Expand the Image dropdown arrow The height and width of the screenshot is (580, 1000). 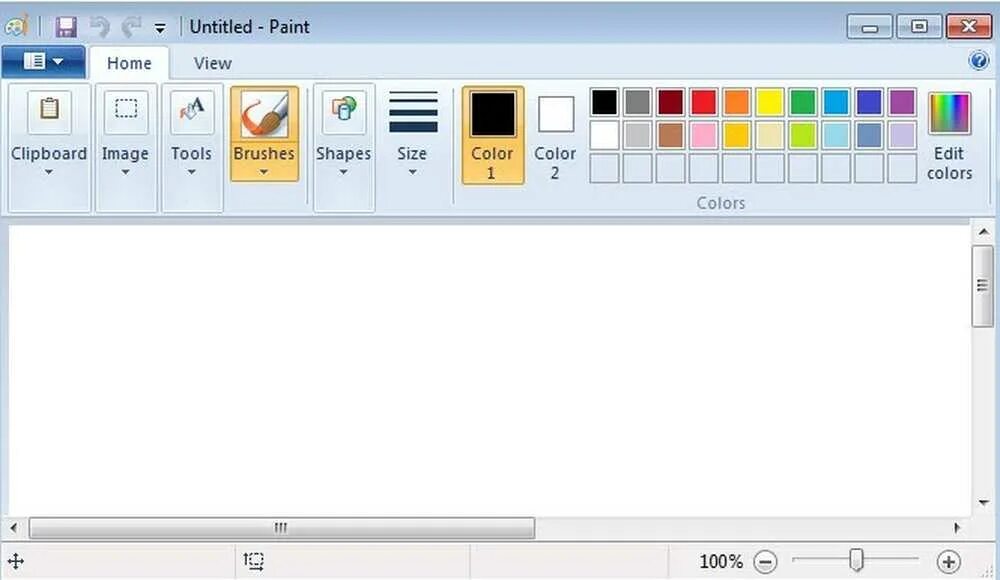(125, 172)
